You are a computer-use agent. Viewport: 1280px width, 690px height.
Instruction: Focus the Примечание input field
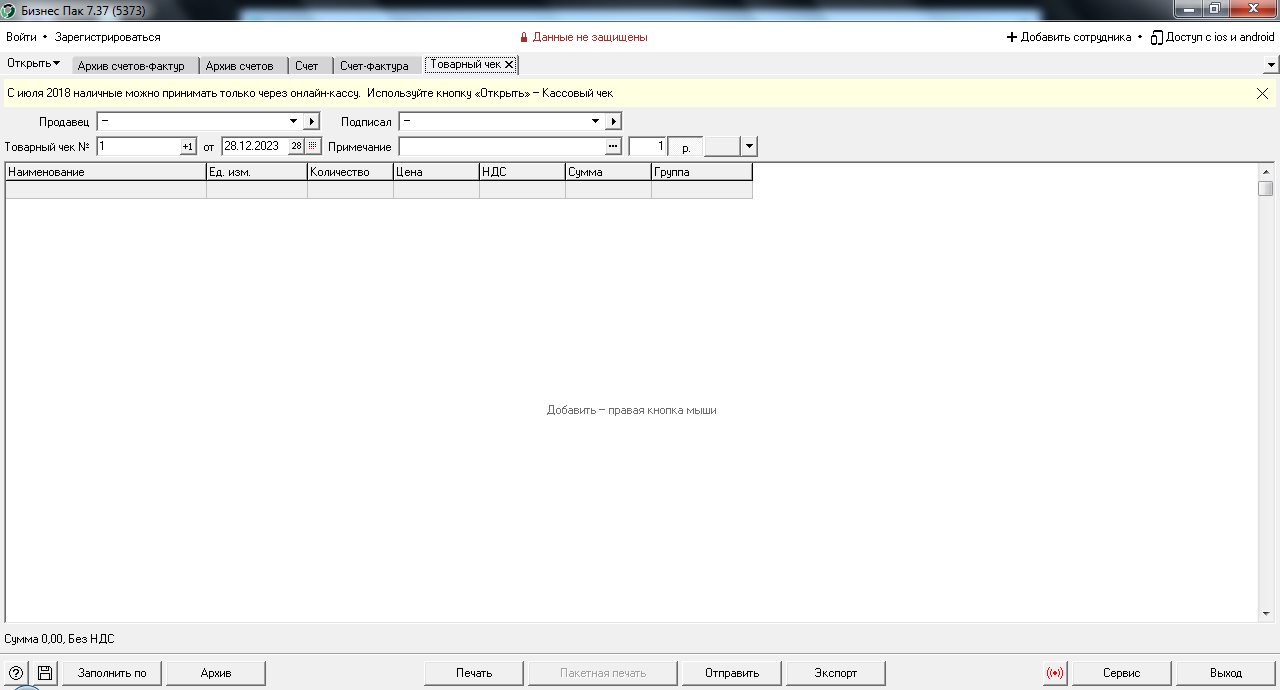coord(501,146)
